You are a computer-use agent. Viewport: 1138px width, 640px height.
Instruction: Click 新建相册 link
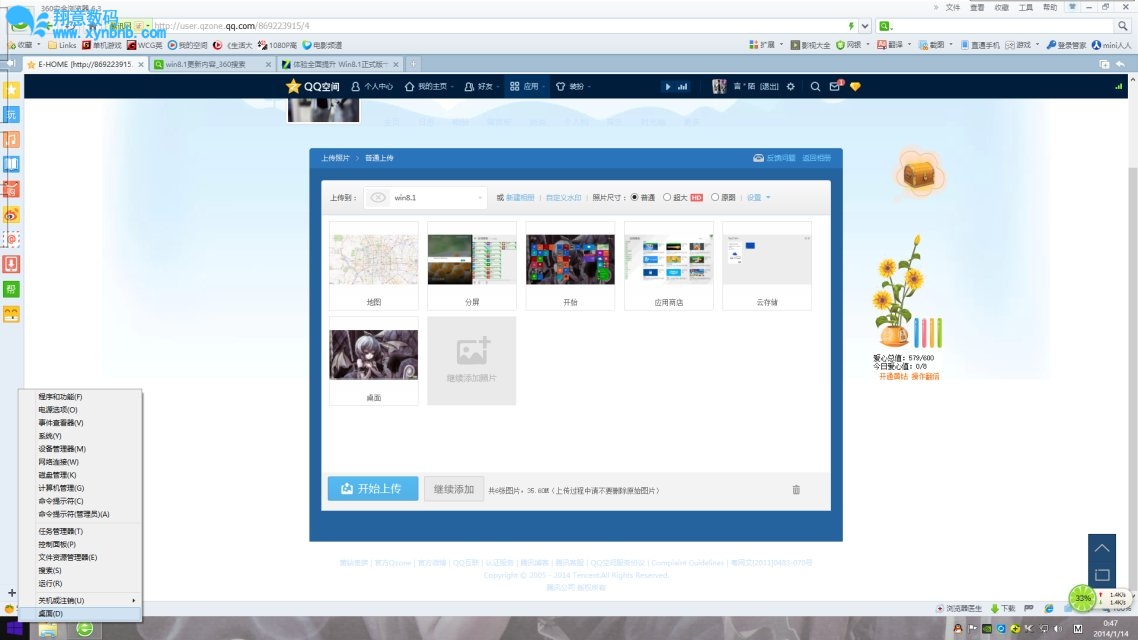point(520,197)
